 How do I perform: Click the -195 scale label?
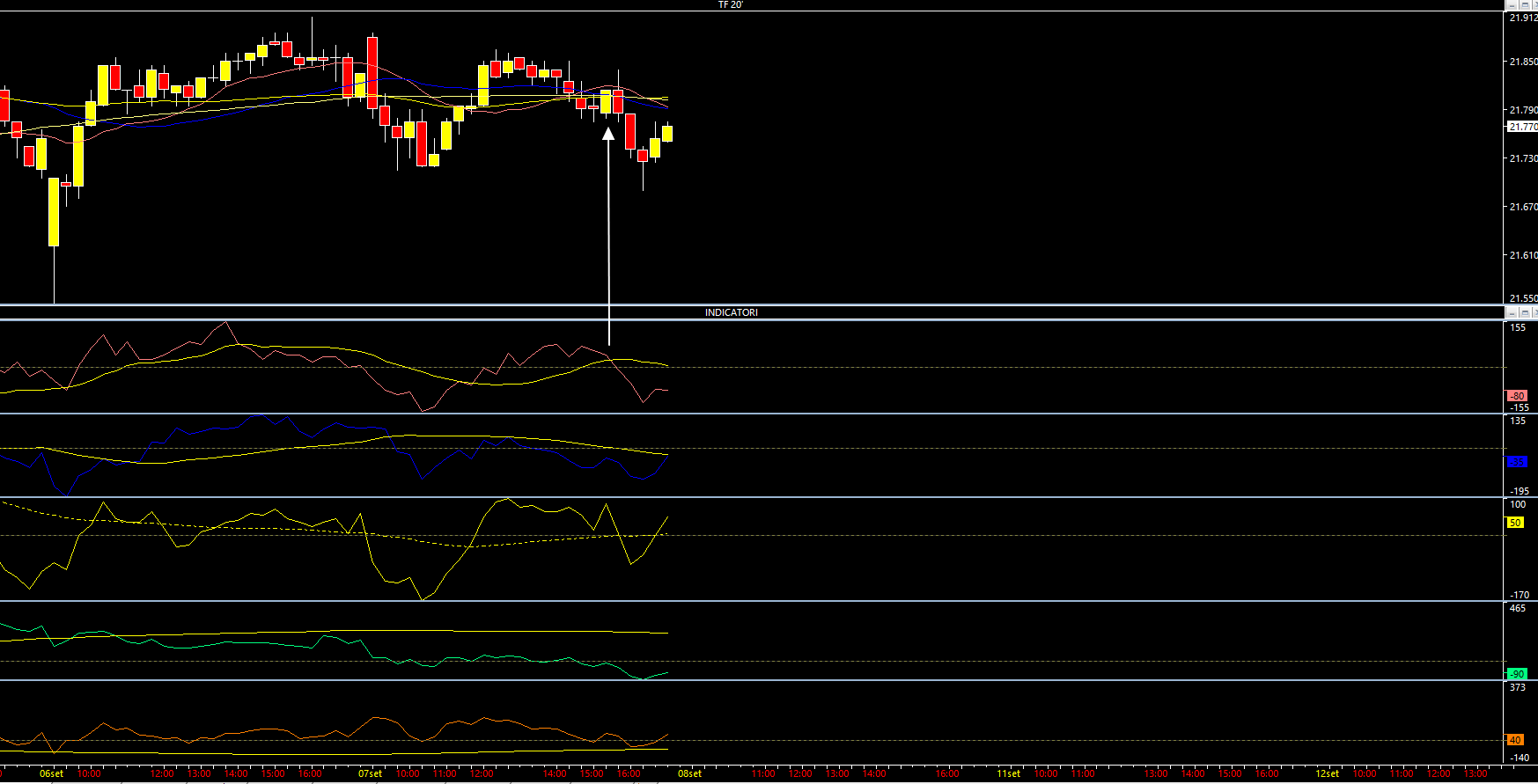[1520, 491]
